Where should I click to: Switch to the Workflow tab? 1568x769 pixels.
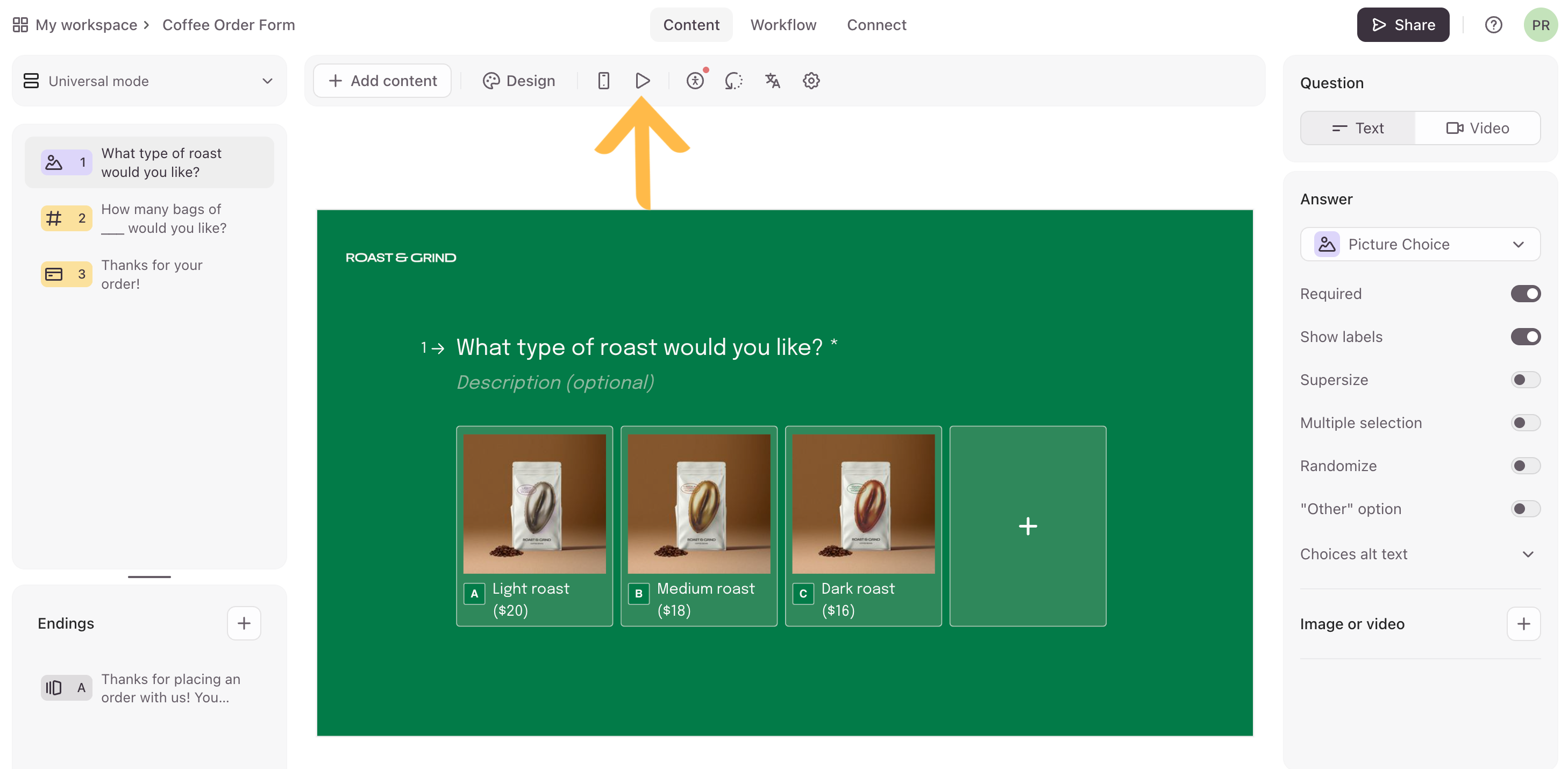[x=783, y=25]
